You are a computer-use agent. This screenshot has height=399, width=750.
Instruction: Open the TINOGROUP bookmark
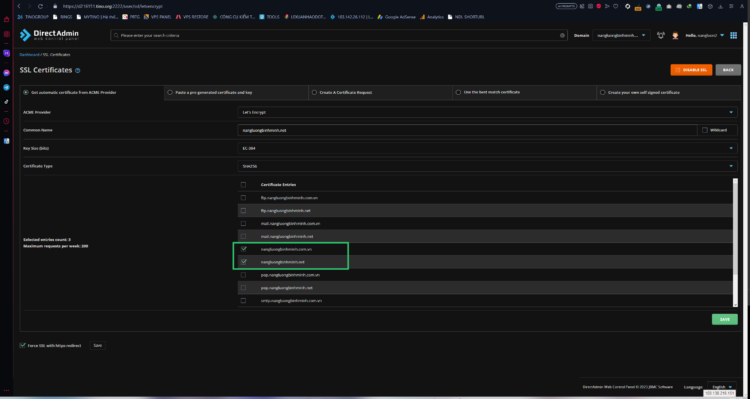coord(33,16)
